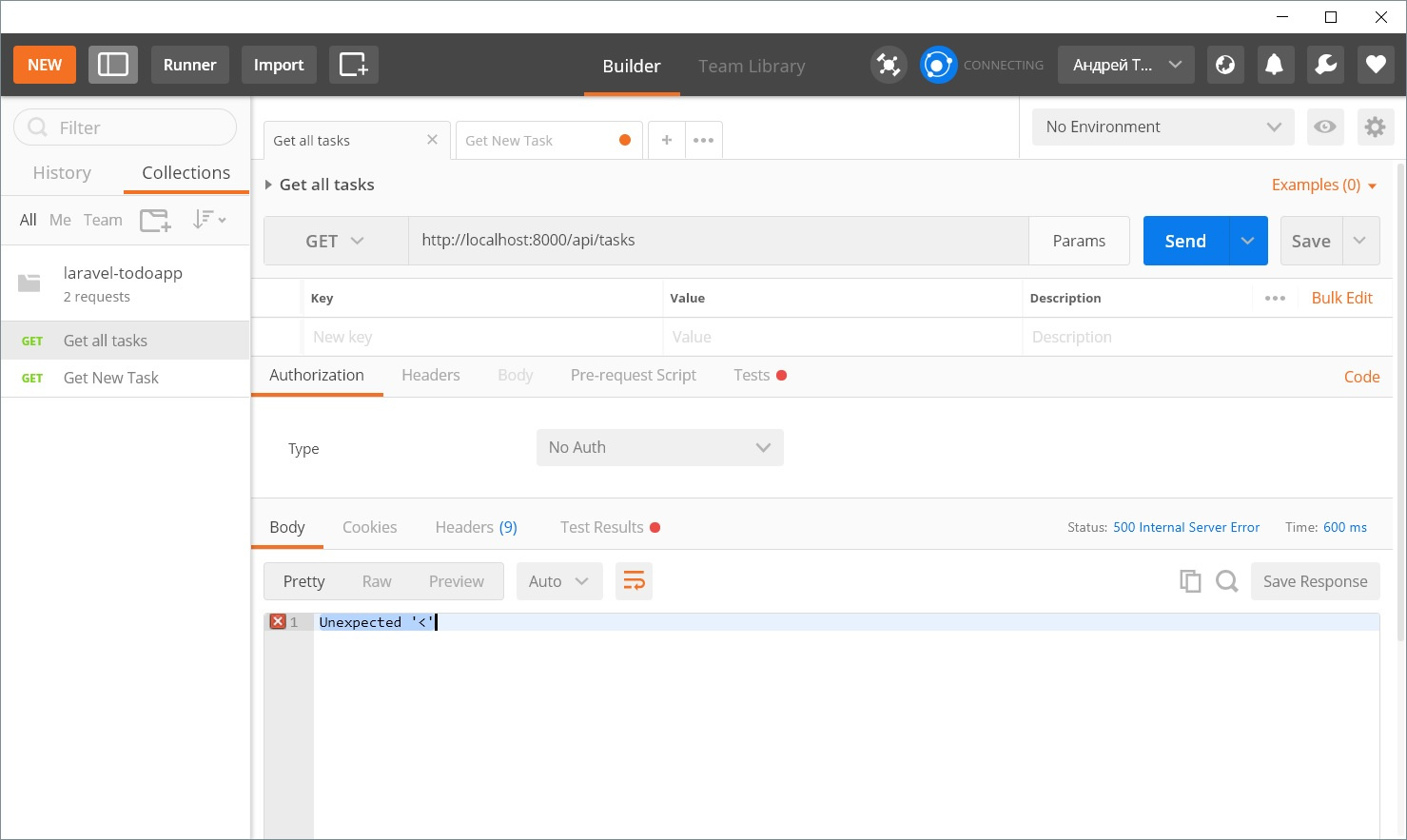Close the Get all tasks tab

pyautogui.click(x=432, y=140)
